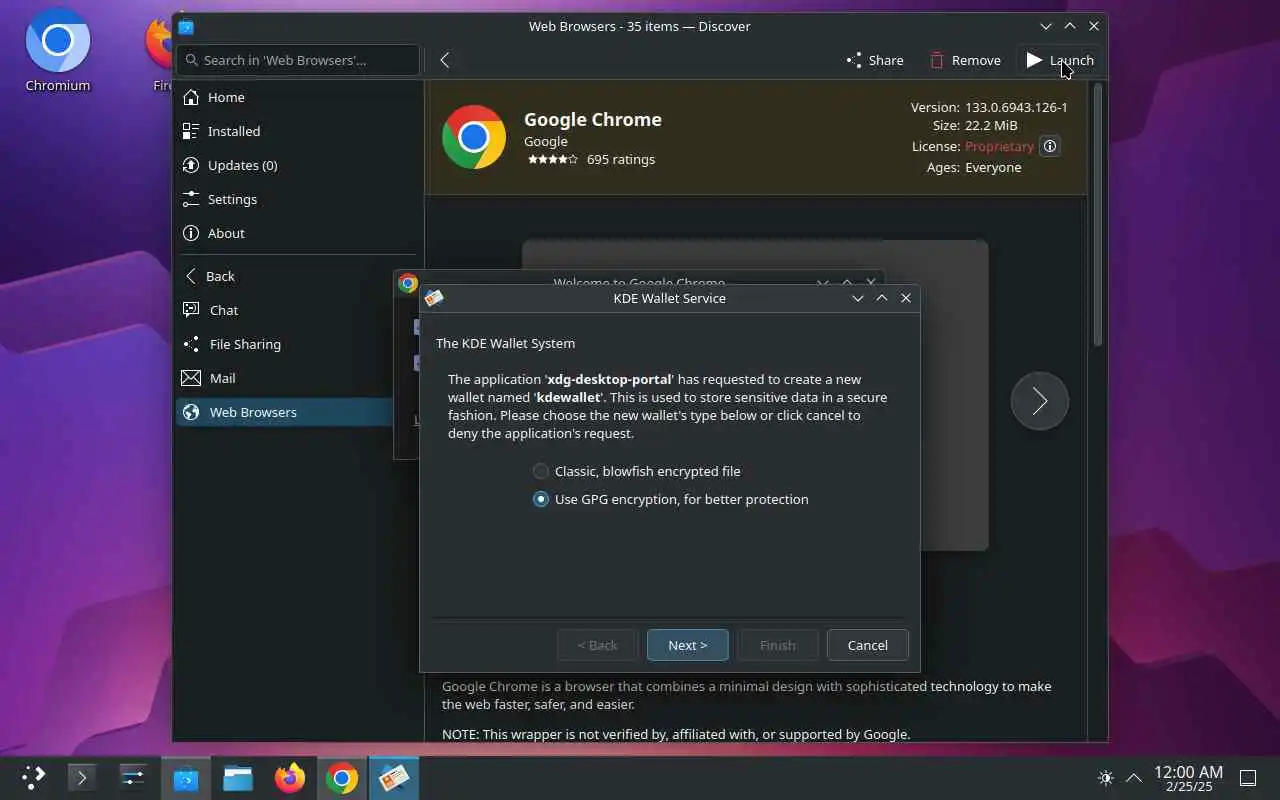Open System Settings icon in taskbar
1280x800 pixels.
point(133,777)
